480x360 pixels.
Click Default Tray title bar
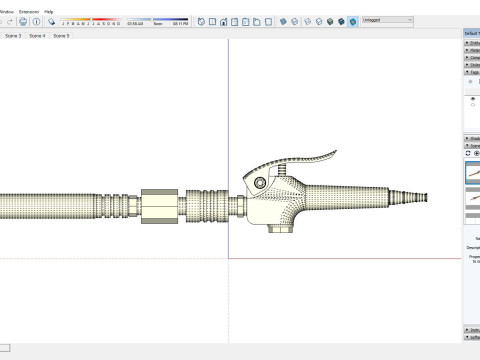tap(472, 34)
